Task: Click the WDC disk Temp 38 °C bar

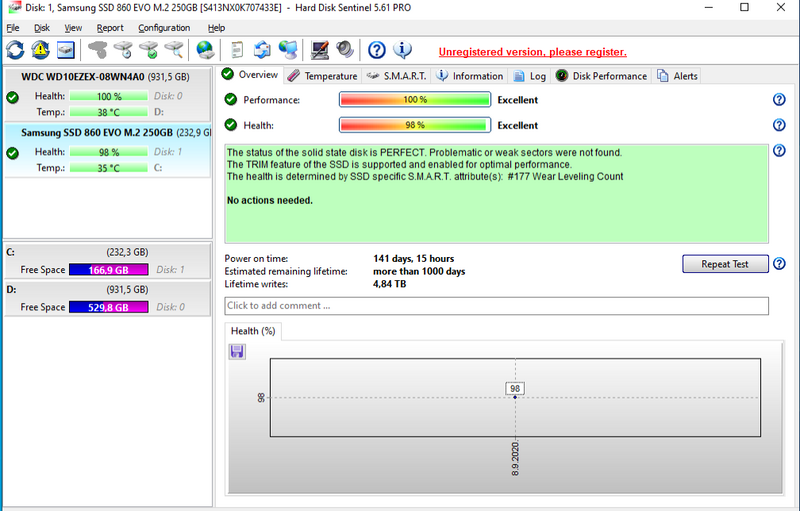Action: [x=109, y=112]
